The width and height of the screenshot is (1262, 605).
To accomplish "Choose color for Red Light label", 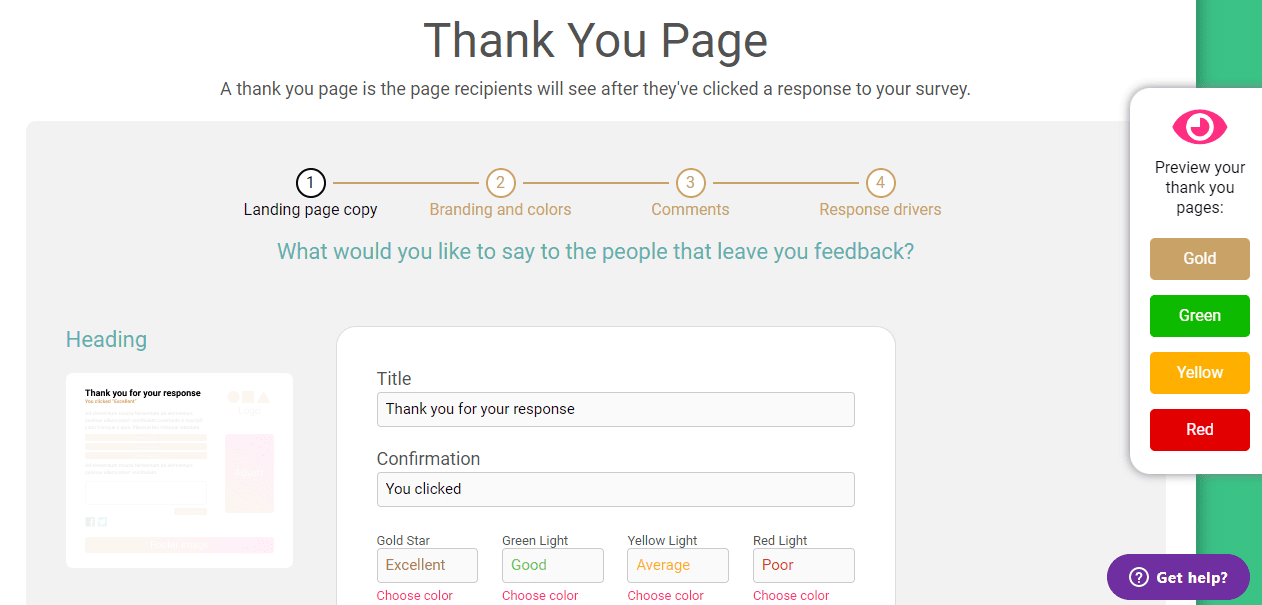I will [791, 596].
